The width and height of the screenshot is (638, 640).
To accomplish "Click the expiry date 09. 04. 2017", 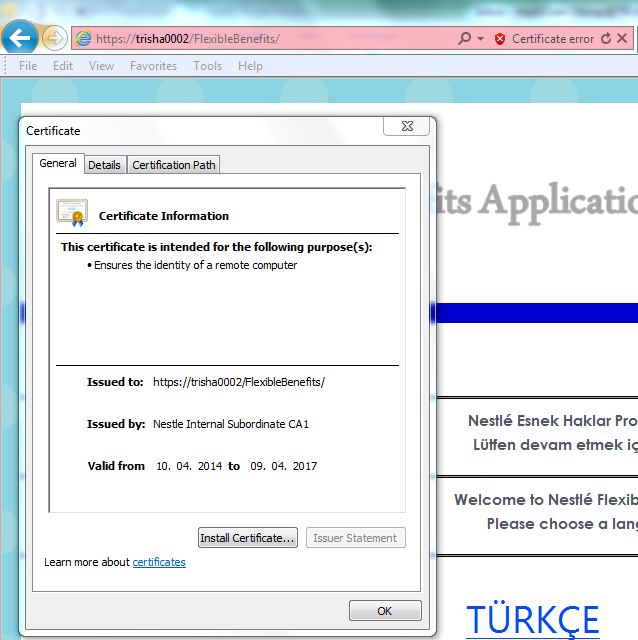I will [284, 466].
